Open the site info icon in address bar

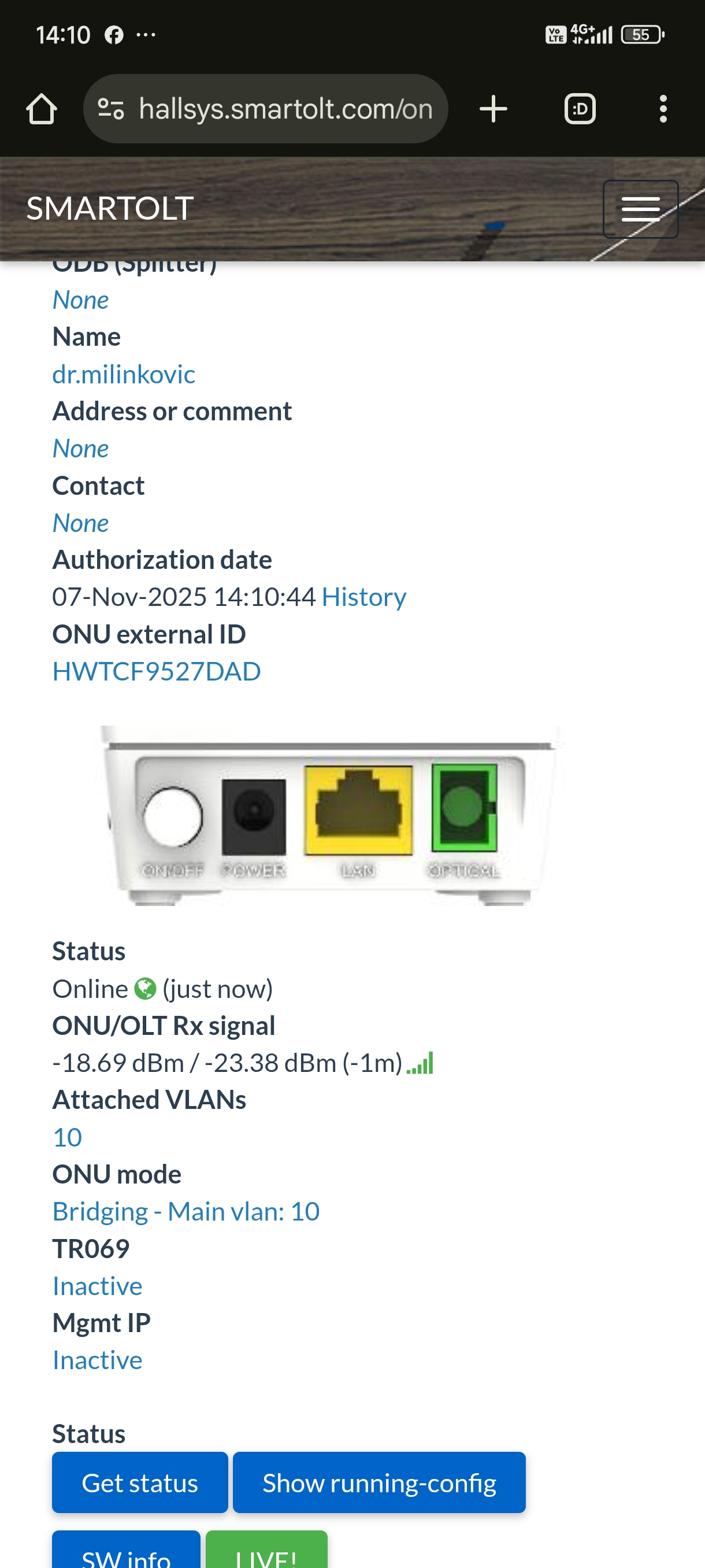pos(111,109)
